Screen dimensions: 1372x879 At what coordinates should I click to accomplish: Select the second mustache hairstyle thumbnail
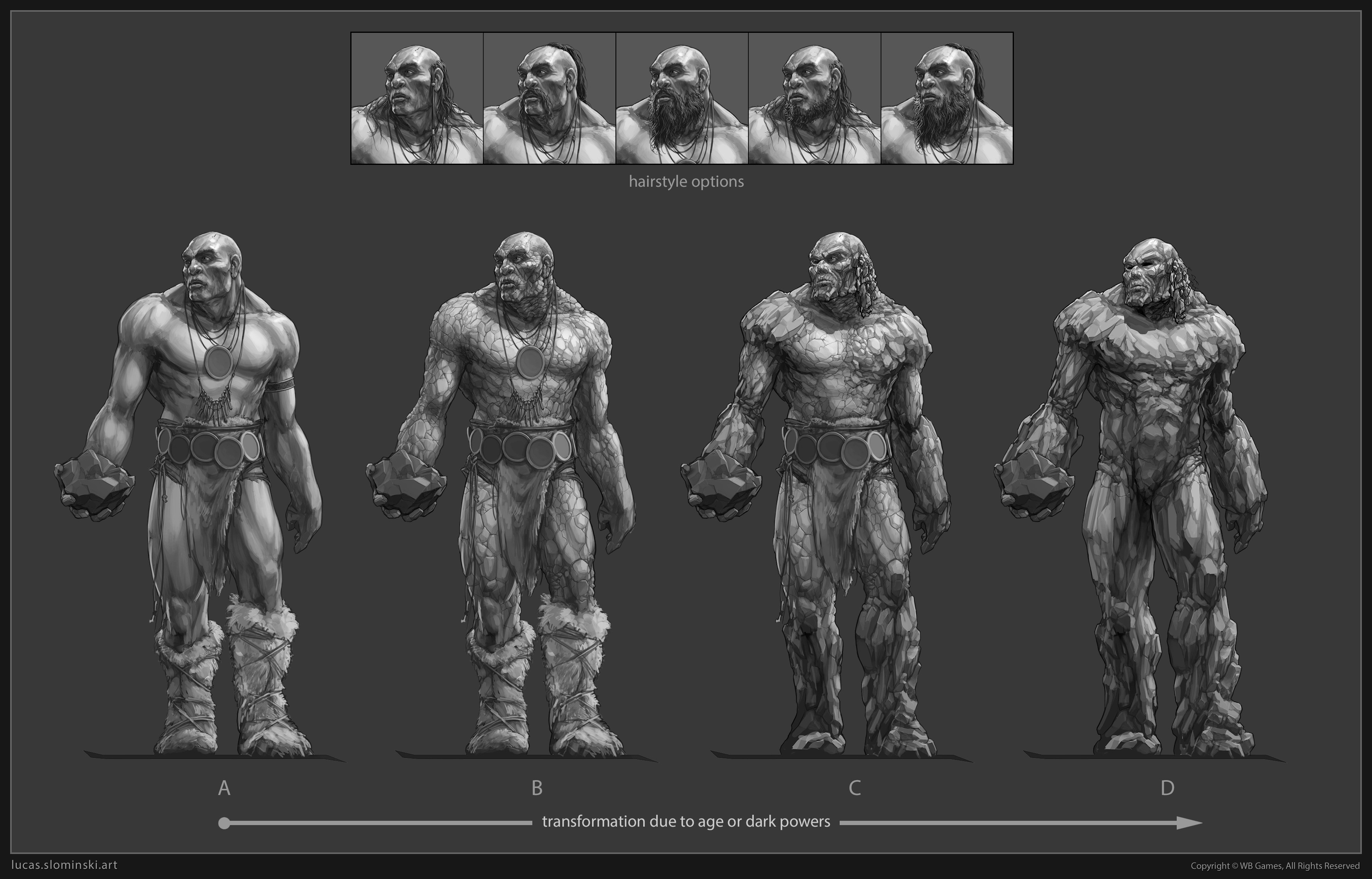[550, 98]
